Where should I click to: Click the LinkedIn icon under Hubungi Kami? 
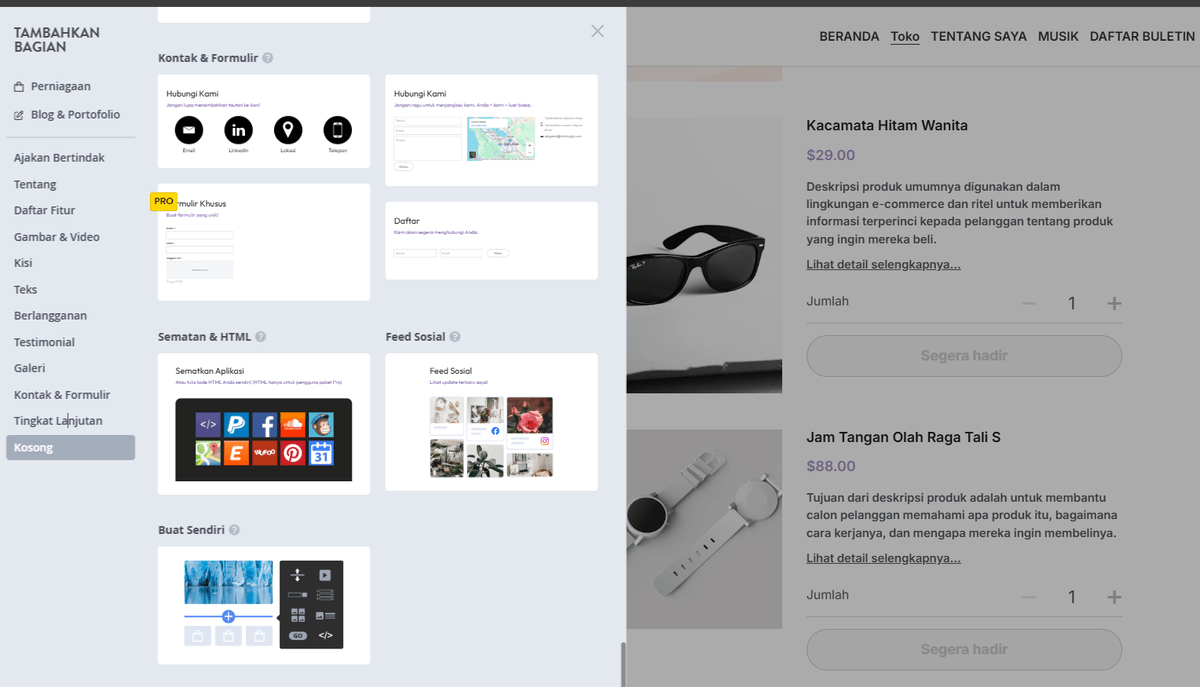[239, 130]
